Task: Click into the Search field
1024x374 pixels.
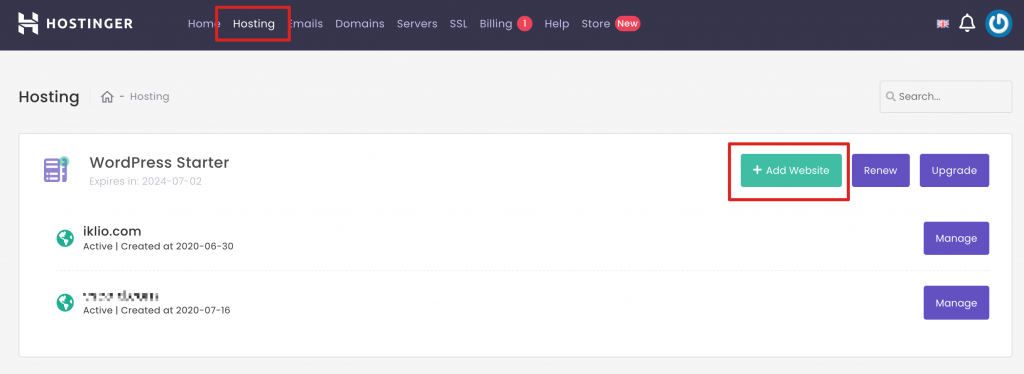Action: (946, 97)
